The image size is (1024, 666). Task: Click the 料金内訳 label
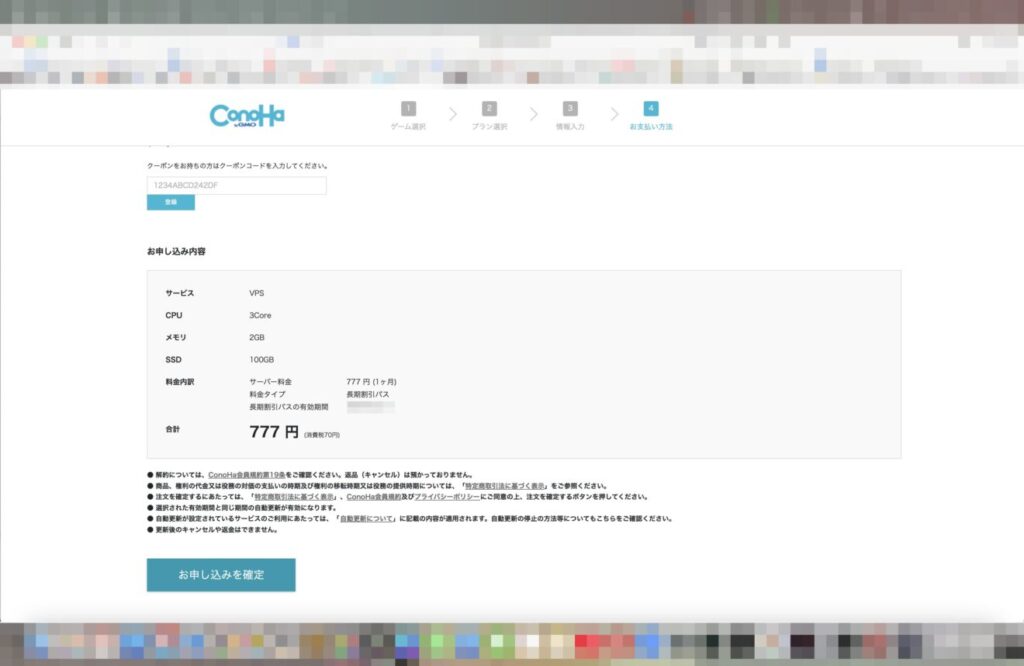tap(180, 382)
